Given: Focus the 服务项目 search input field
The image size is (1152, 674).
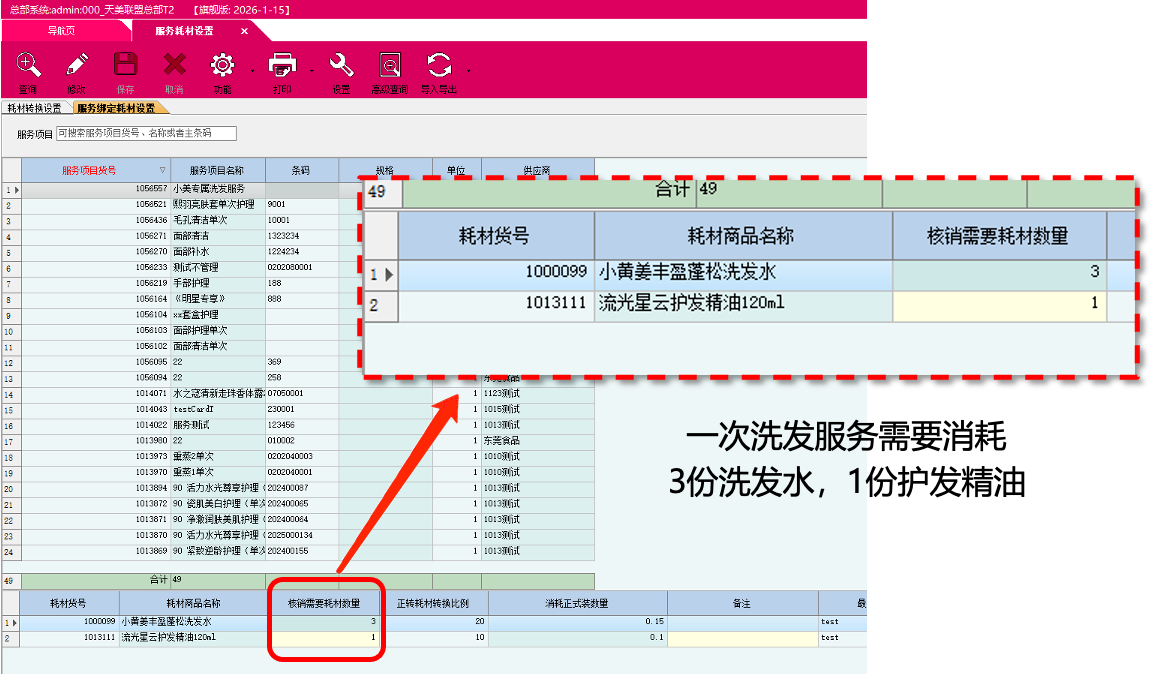Looking at the screenshot, I should coord(146,133).
